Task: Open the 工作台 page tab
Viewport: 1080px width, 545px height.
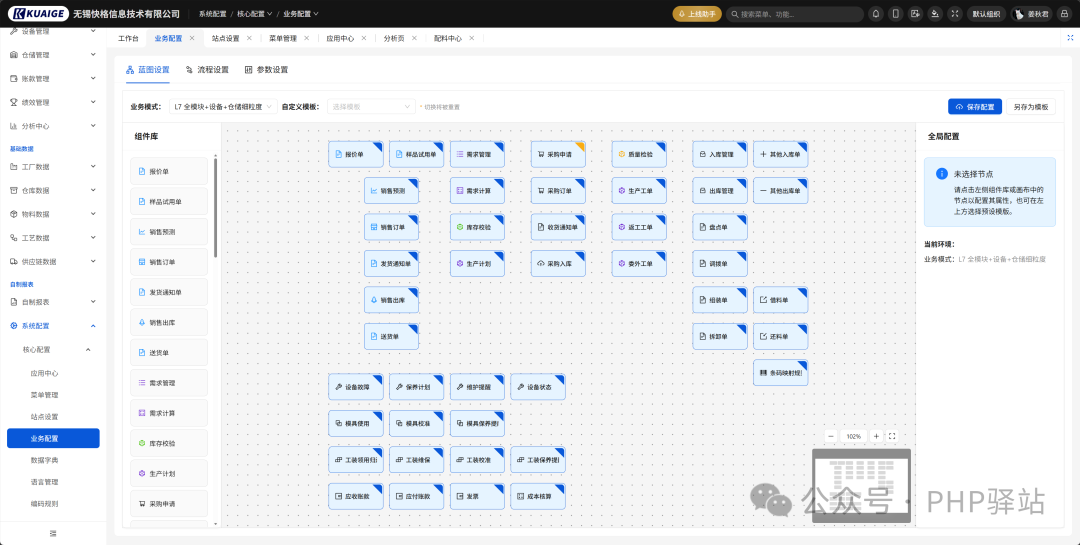Action: coord(128,39)
